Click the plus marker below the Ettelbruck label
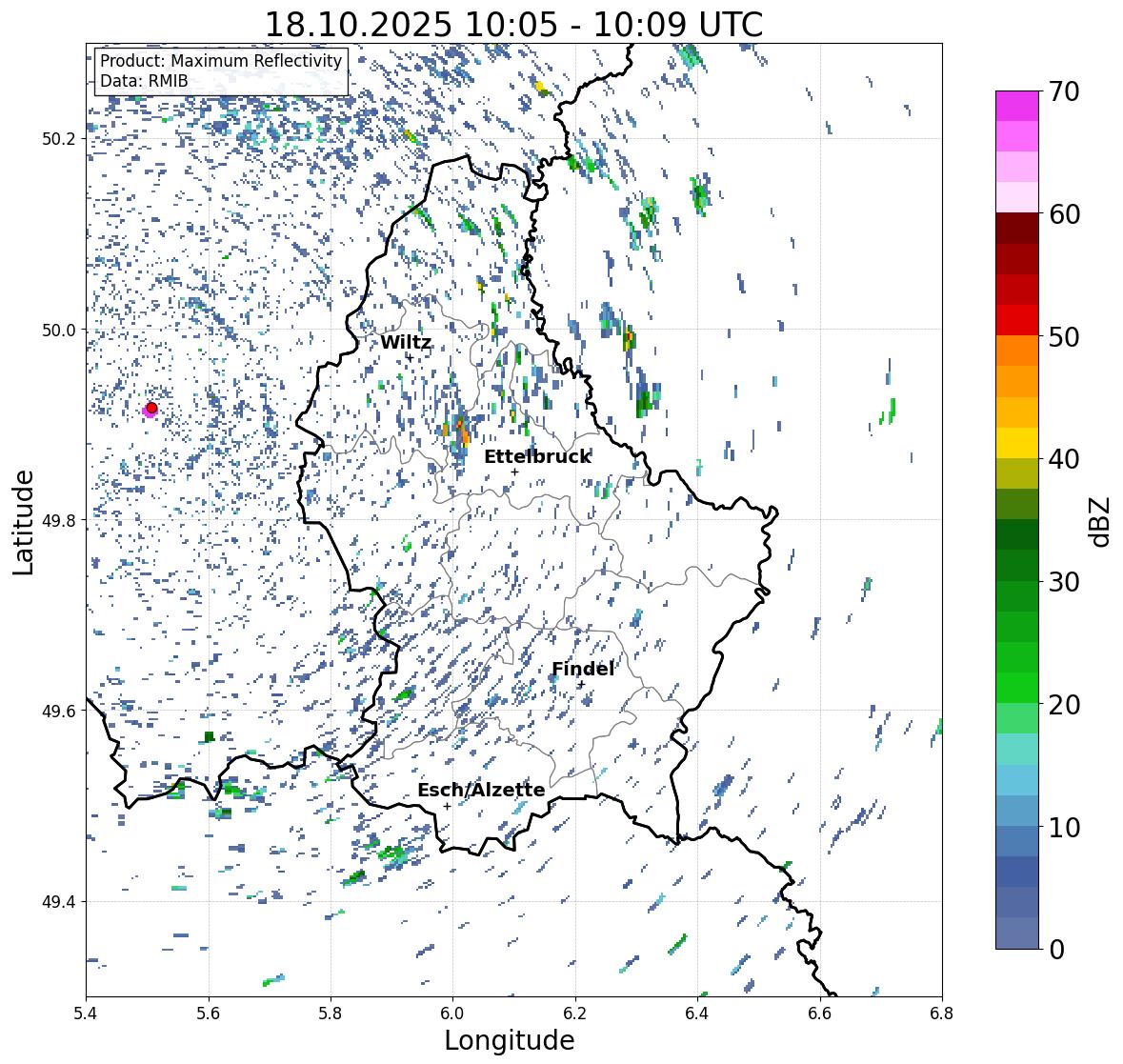This screenshot has height=1064, width=1123. (x=514, y=472)
